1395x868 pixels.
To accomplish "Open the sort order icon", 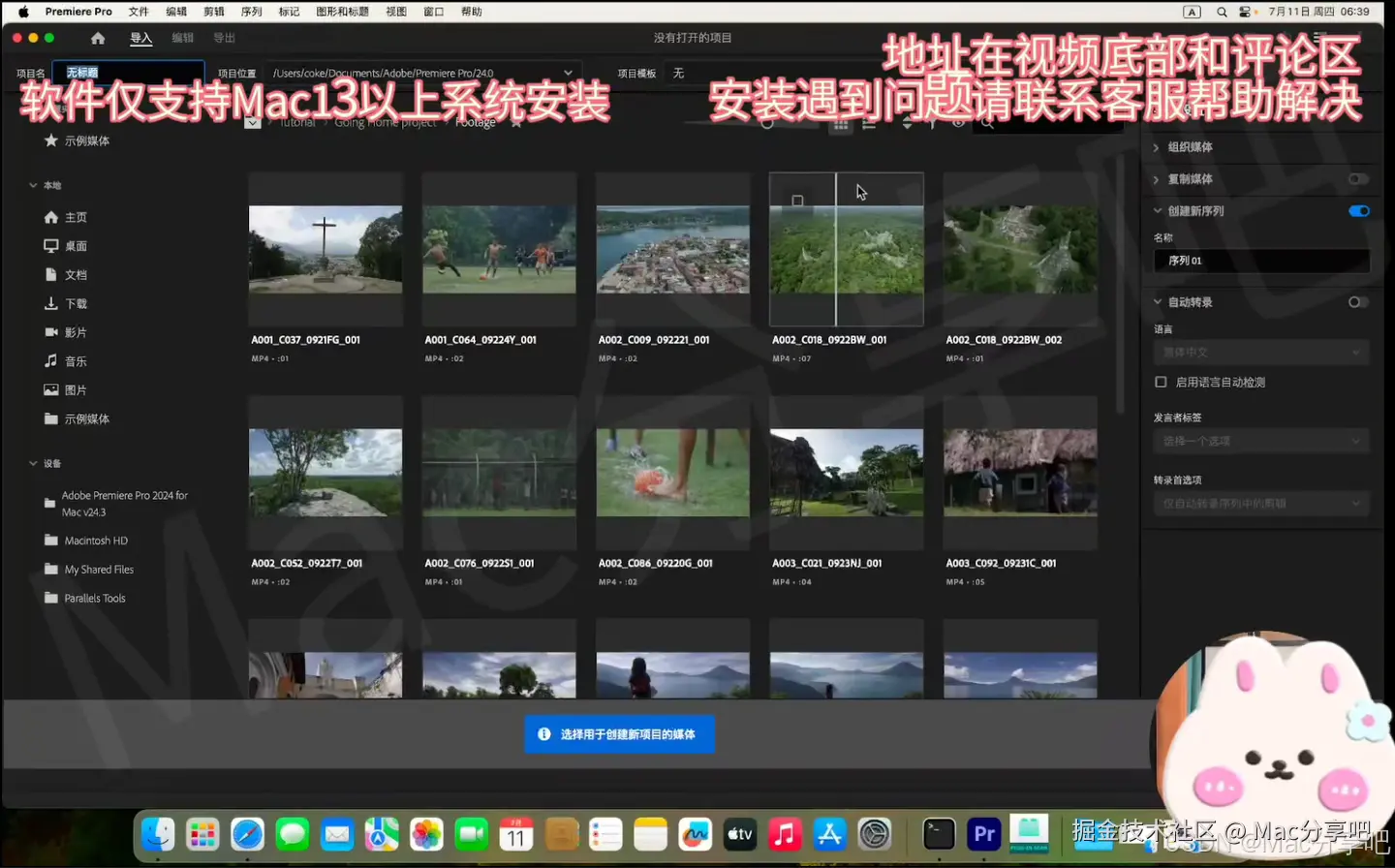I will click(x=908, y=123).
